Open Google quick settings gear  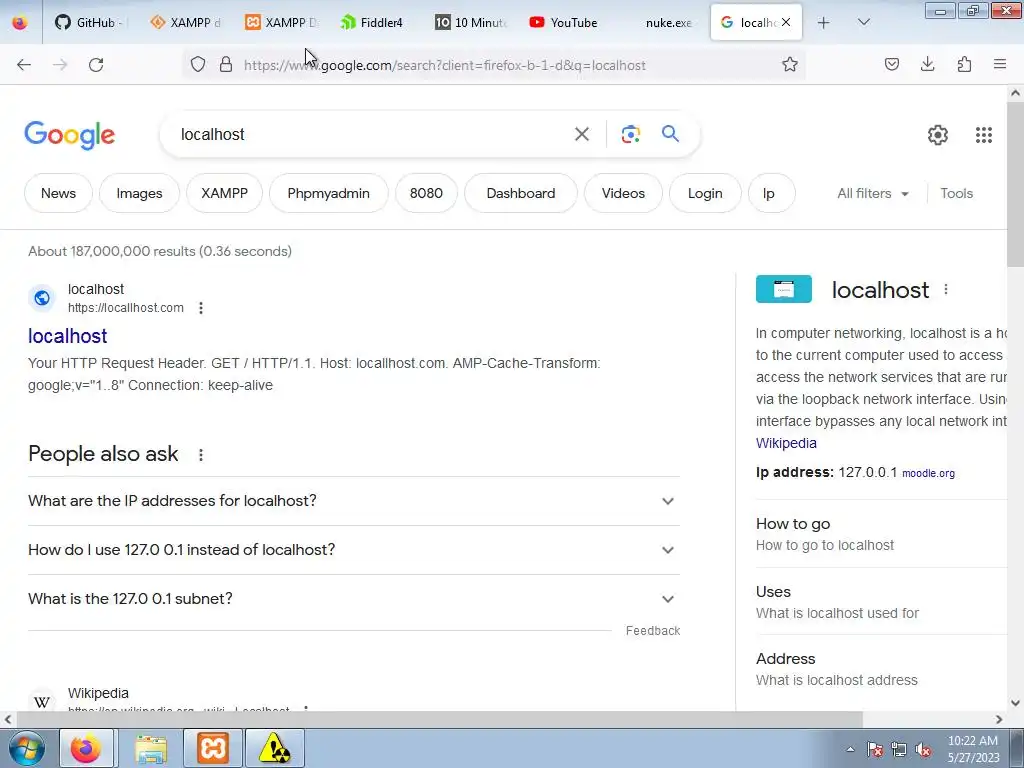click(938, 135)
